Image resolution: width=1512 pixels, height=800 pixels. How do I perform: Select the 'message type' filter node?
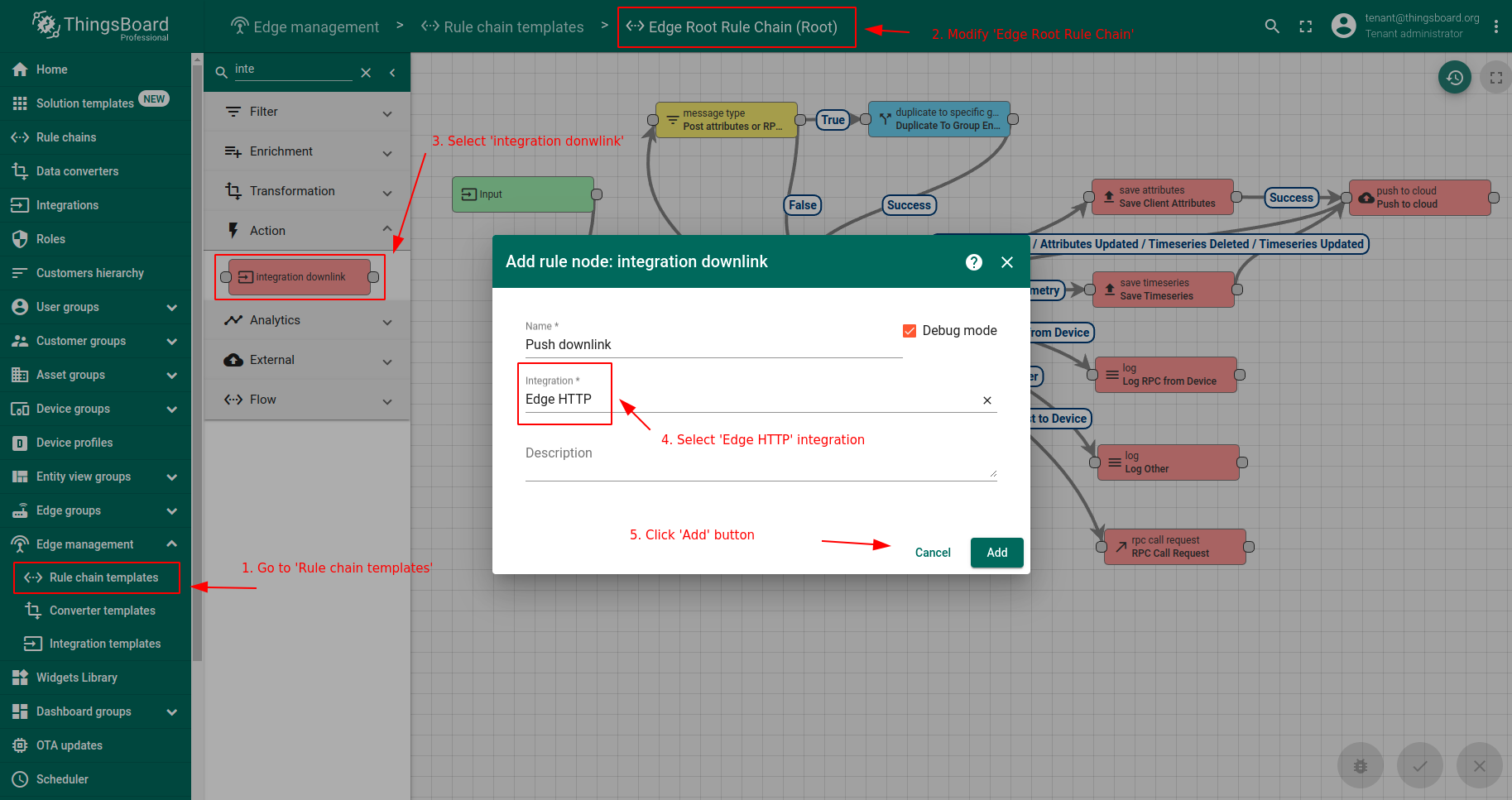[727, 120]
